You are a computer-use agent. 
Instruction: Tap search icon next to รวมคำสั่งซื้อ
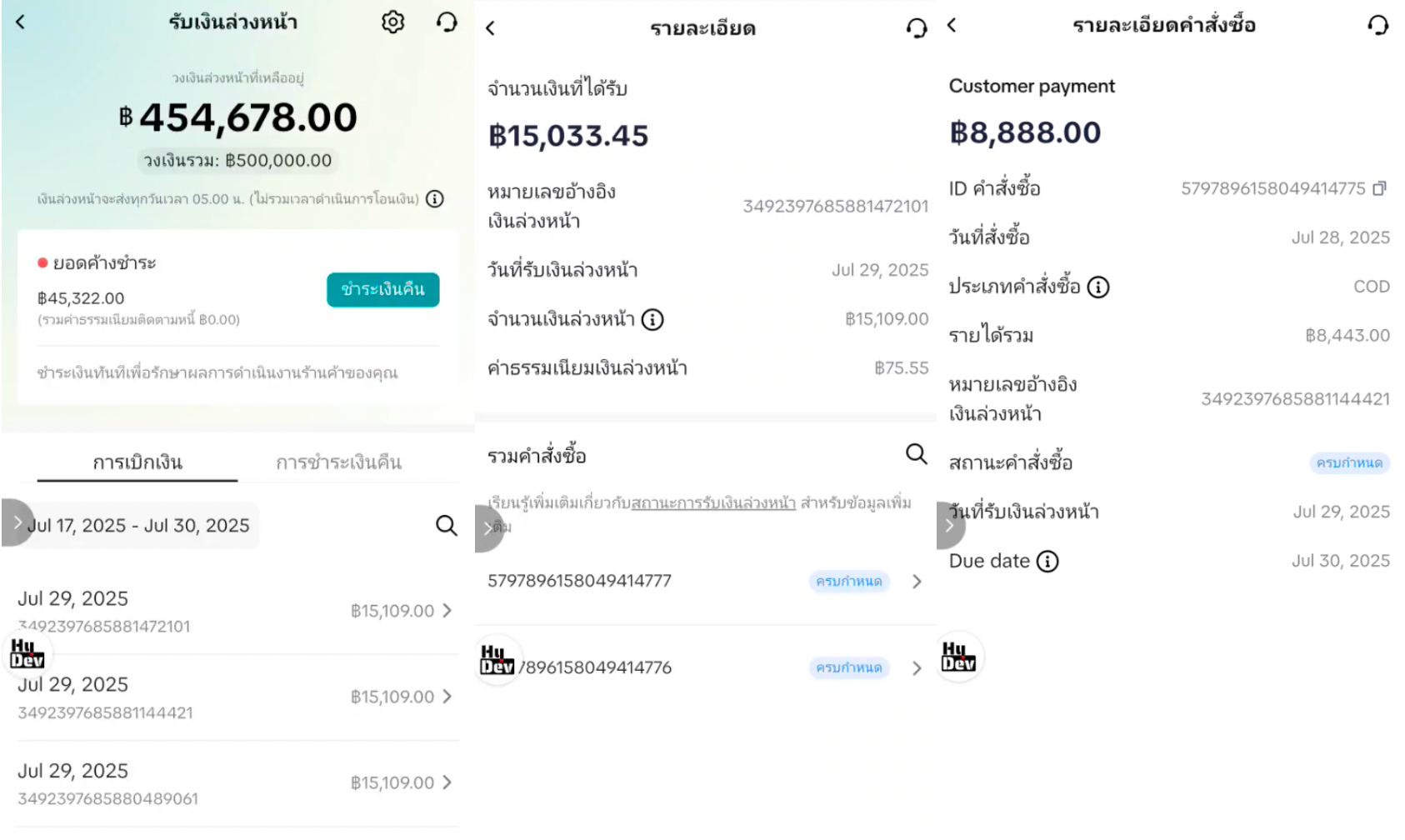point(916,454)
